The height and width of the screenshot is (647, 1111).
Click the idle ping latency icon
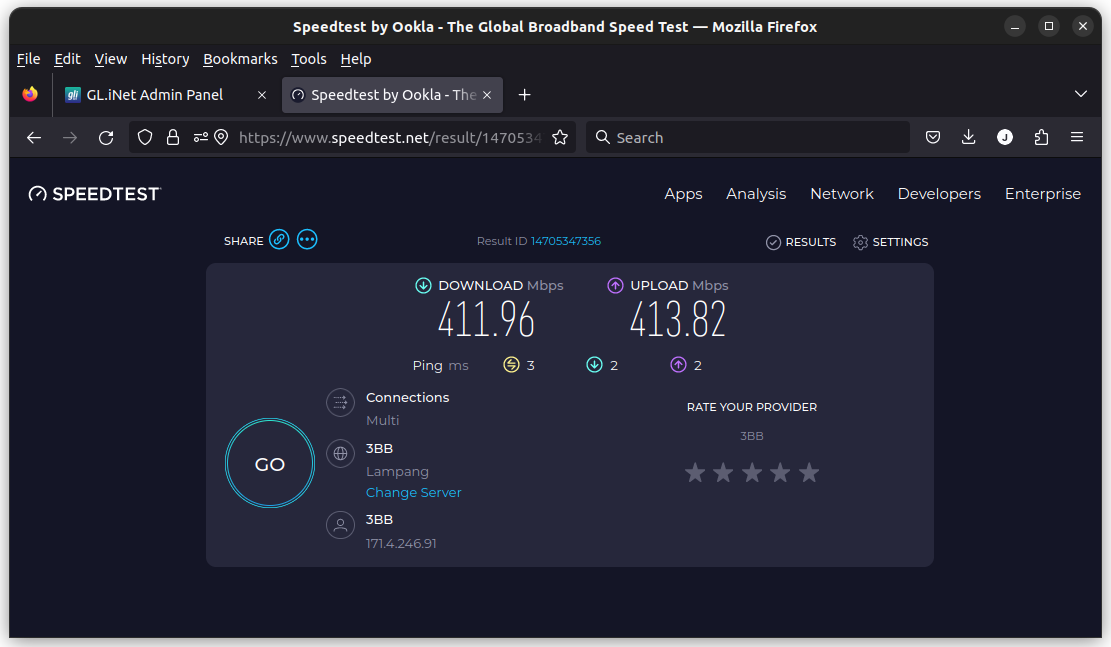(x=511, y=365)
